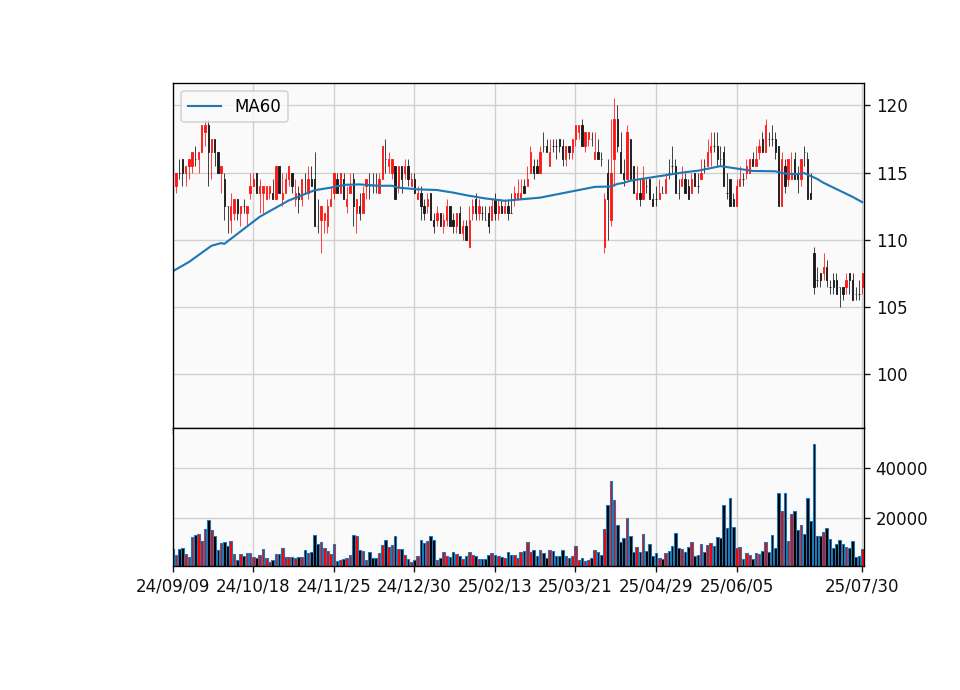Click the 25/07/30 date label
This screenshot has height=690, width=960.
[x=861, y=586]
